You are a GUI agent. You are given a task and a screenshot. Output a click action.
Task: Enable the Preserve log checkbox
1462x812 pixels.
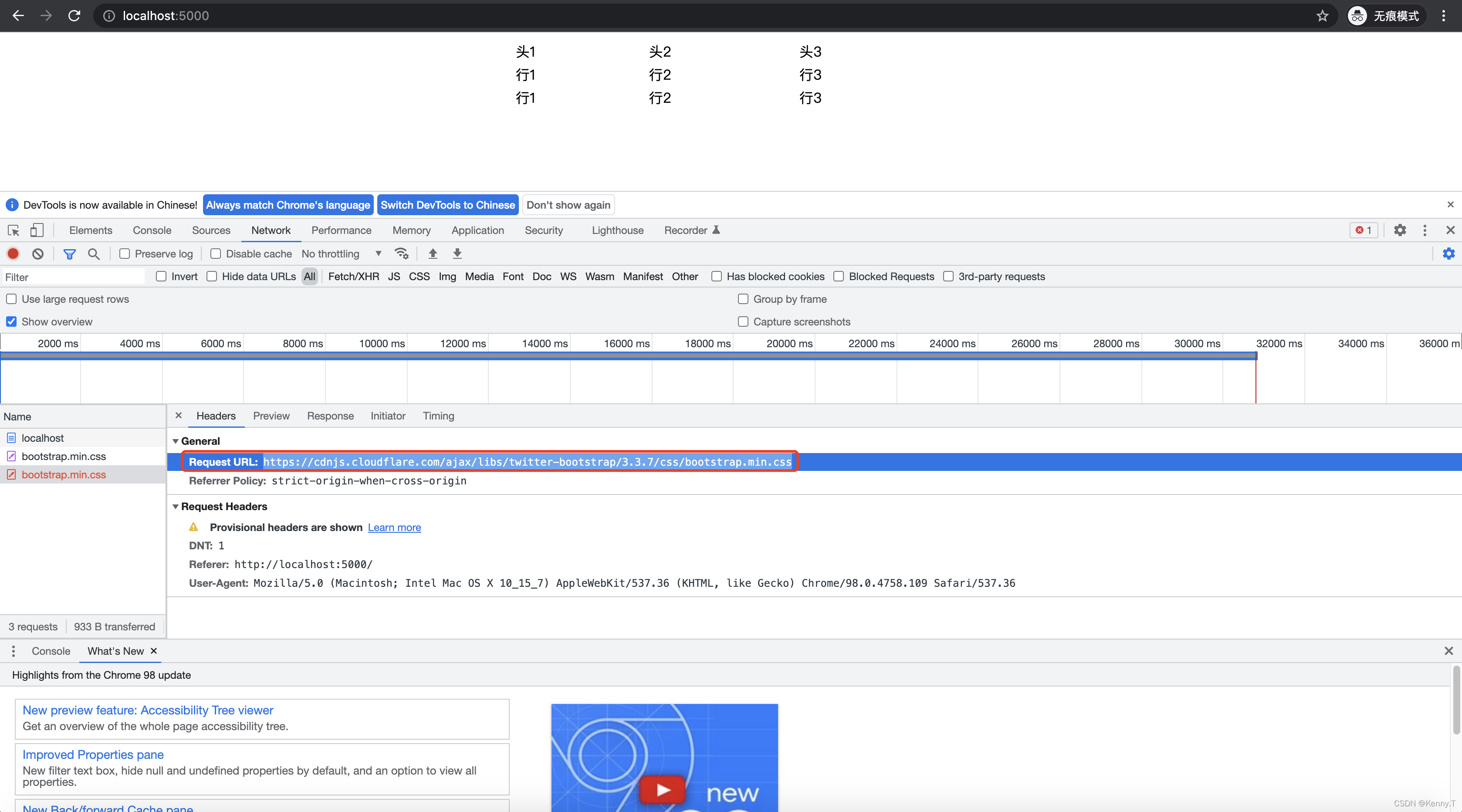[125, 254]
